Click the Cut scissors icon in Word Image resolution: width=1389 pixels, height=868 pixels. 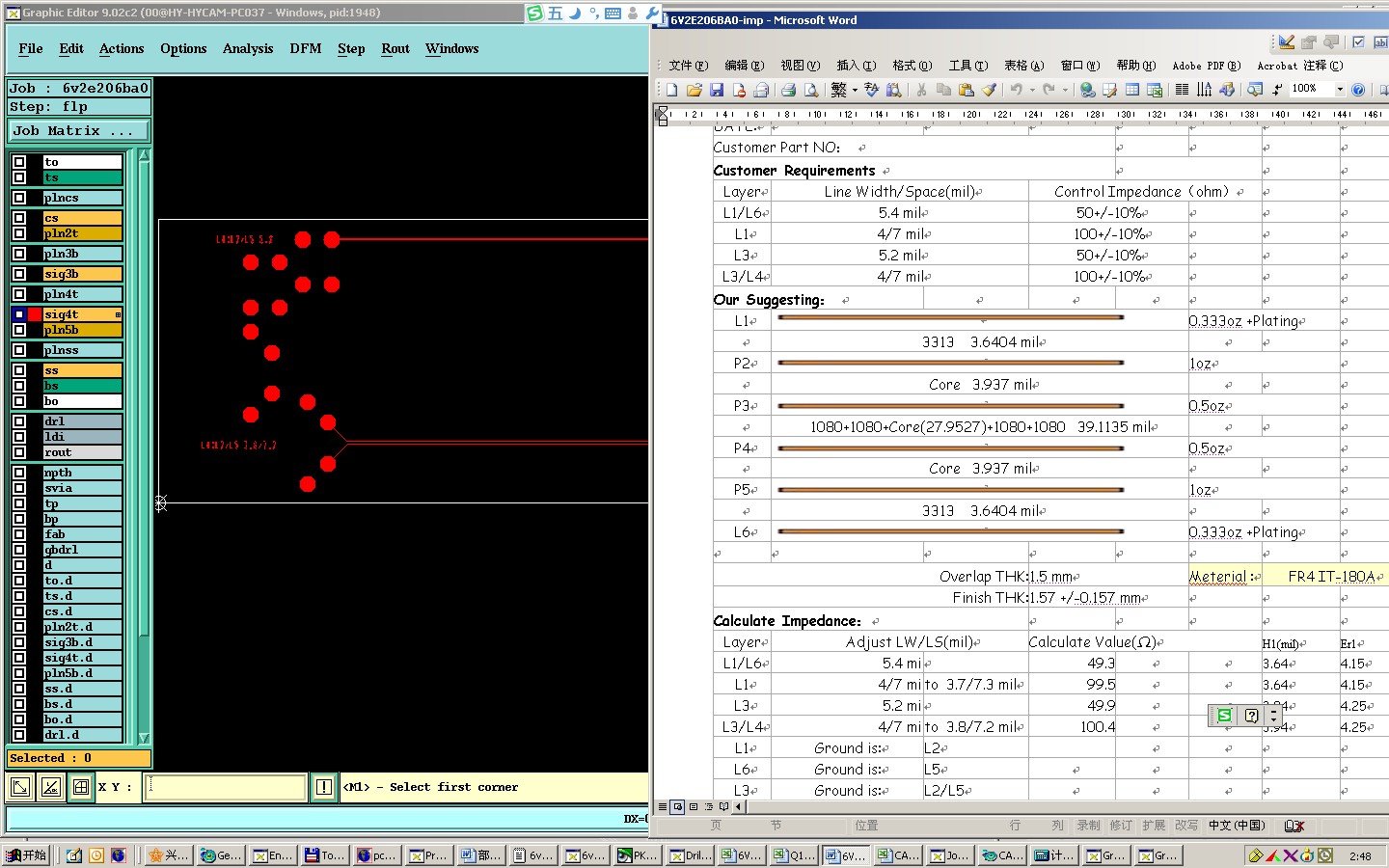point(921,90)
